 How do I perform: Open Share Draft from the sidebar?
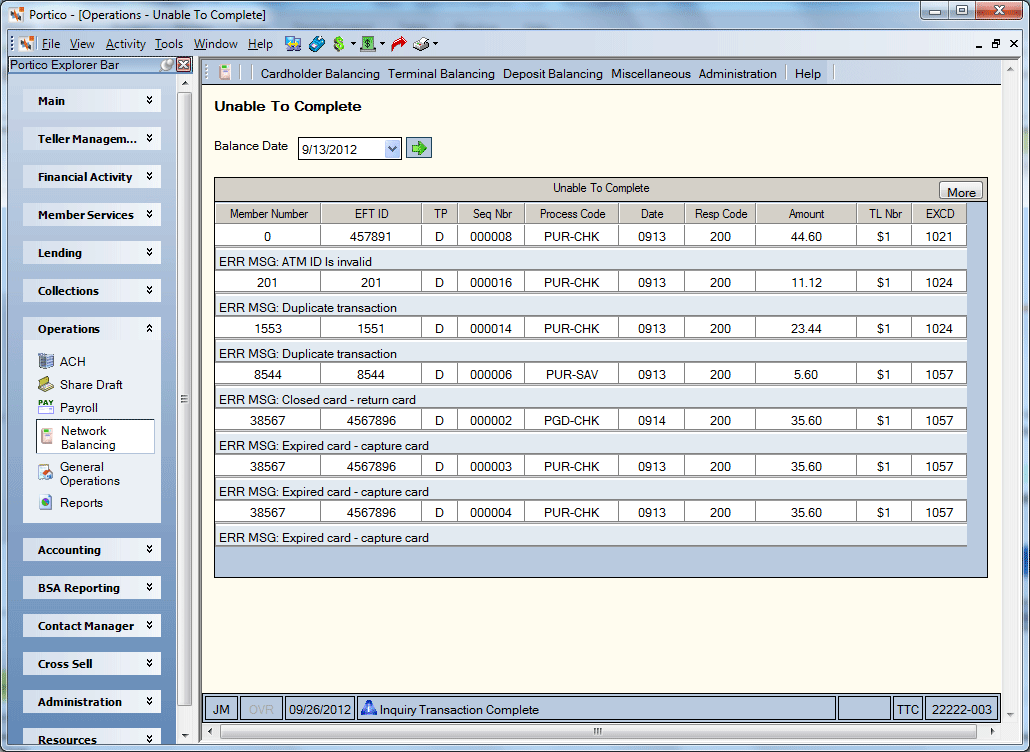pyautogui.click(x=80, y=384)
